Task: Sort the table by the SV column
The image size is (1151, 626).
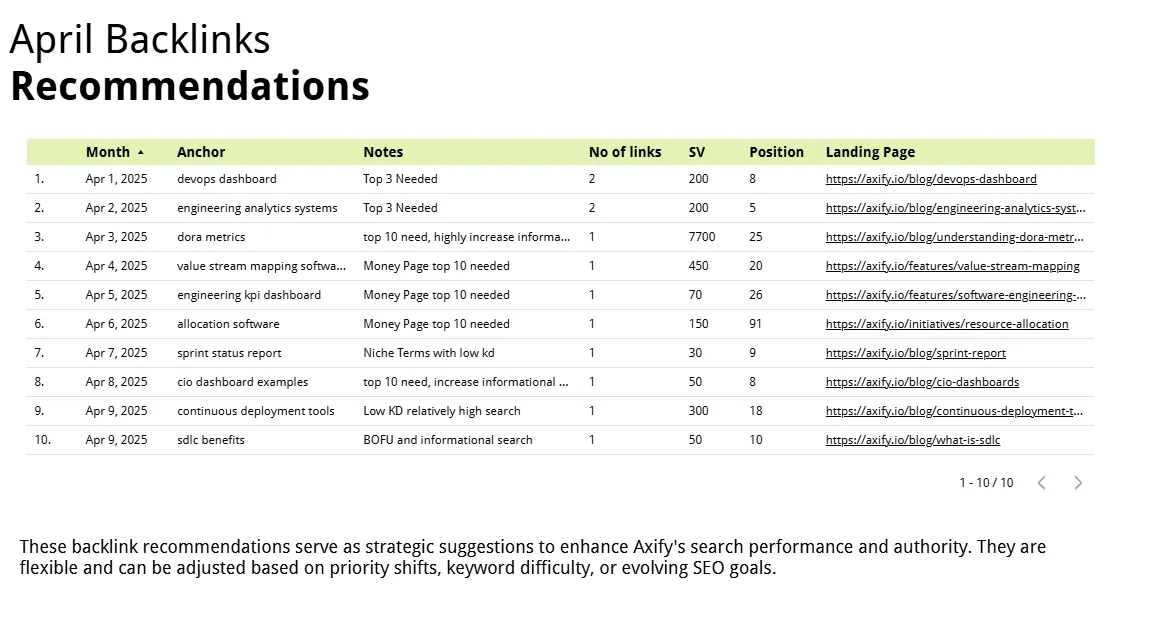Action: (695, 151)
